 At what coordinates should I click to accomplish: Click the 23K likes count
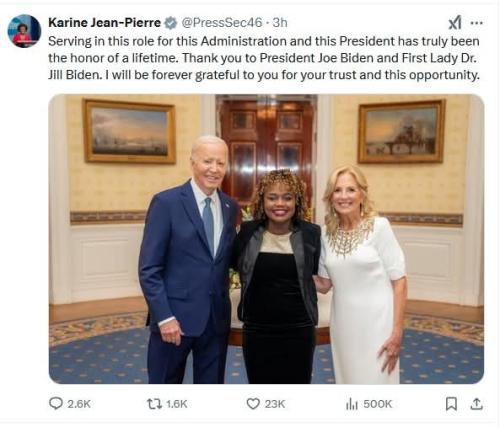[x=275, y=404]
